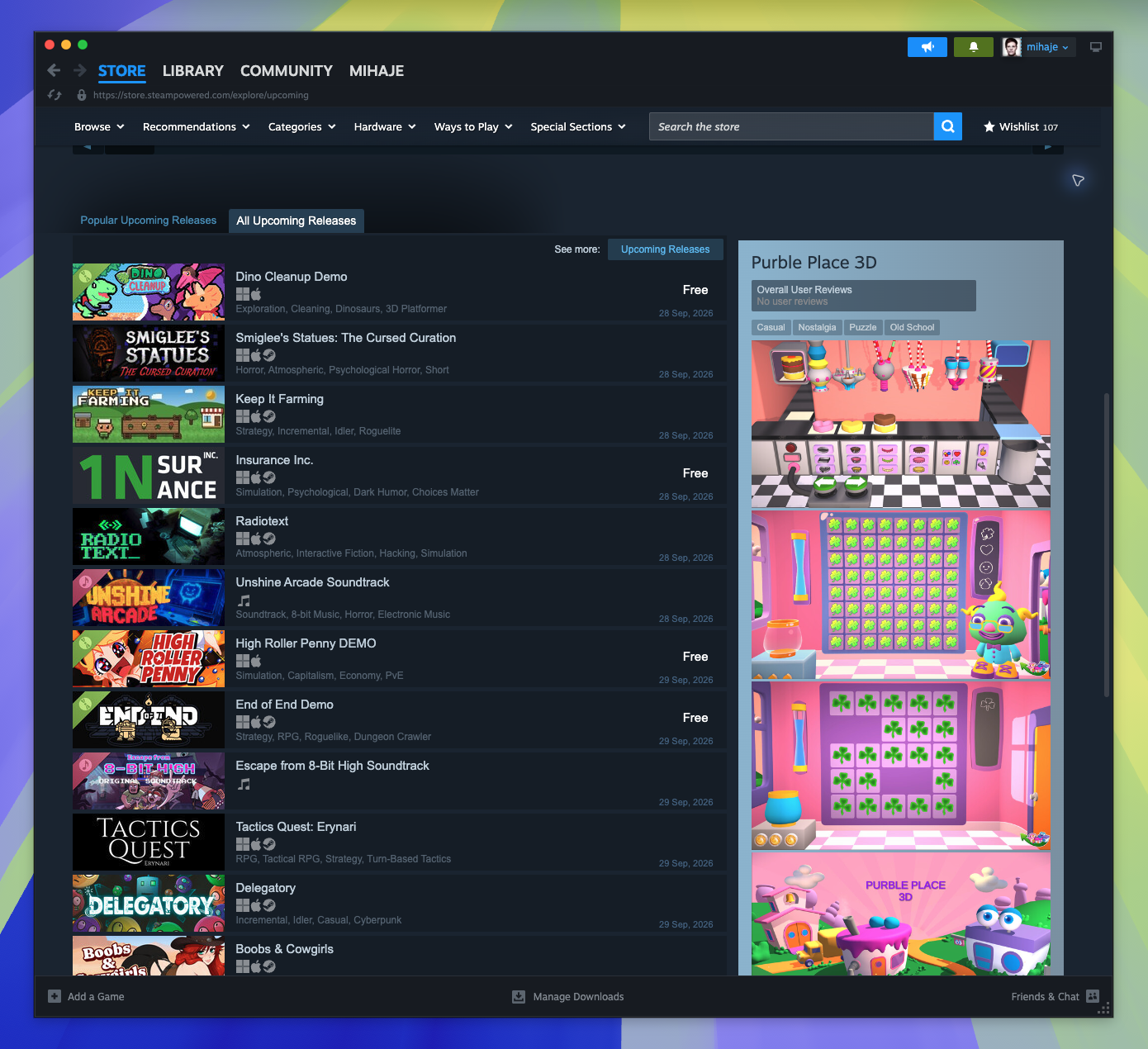Open the notifications bell
1148x1049 pixels.
[974, 47]
